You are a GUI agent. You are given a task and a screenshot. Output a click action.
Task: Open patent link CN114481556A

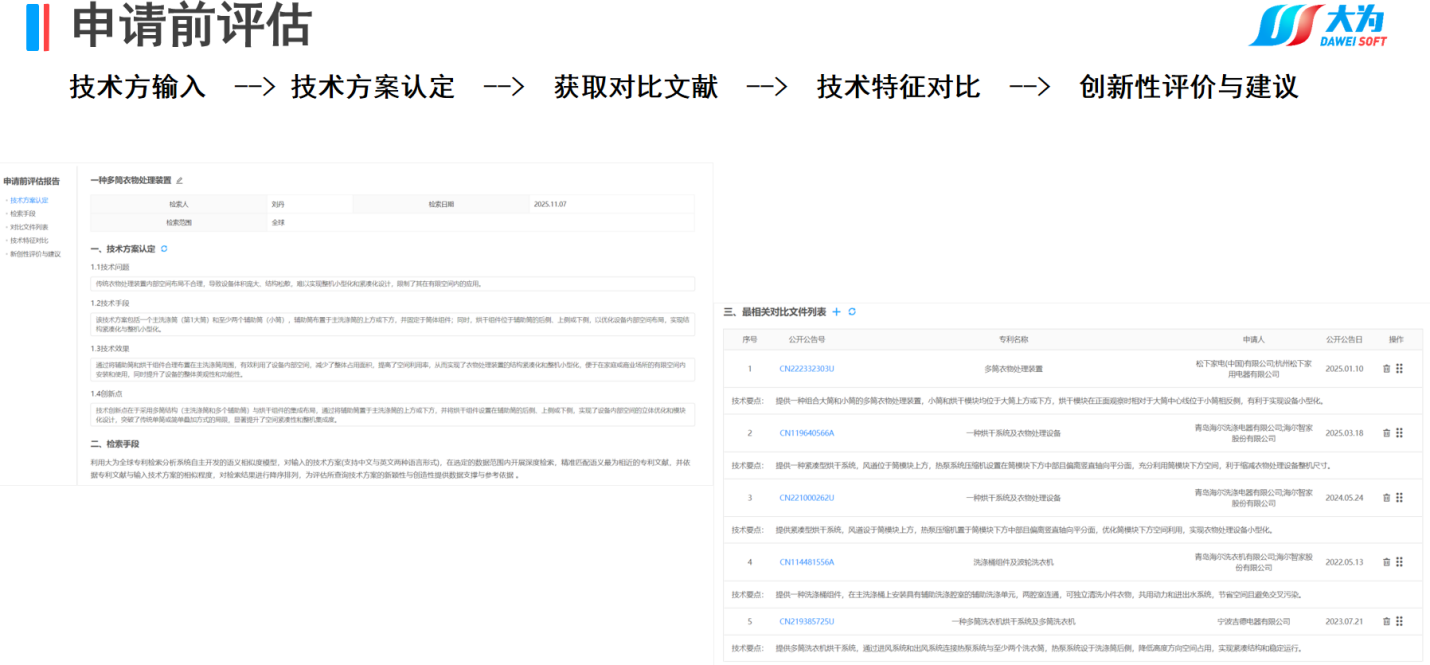806,562
